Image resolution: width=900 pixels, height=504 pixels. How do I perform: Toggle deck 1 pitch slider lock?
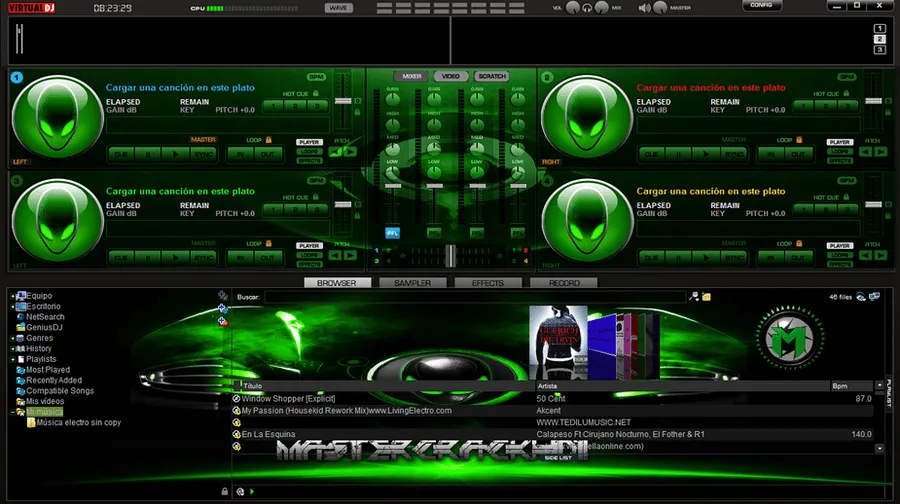tap(358, 112)
